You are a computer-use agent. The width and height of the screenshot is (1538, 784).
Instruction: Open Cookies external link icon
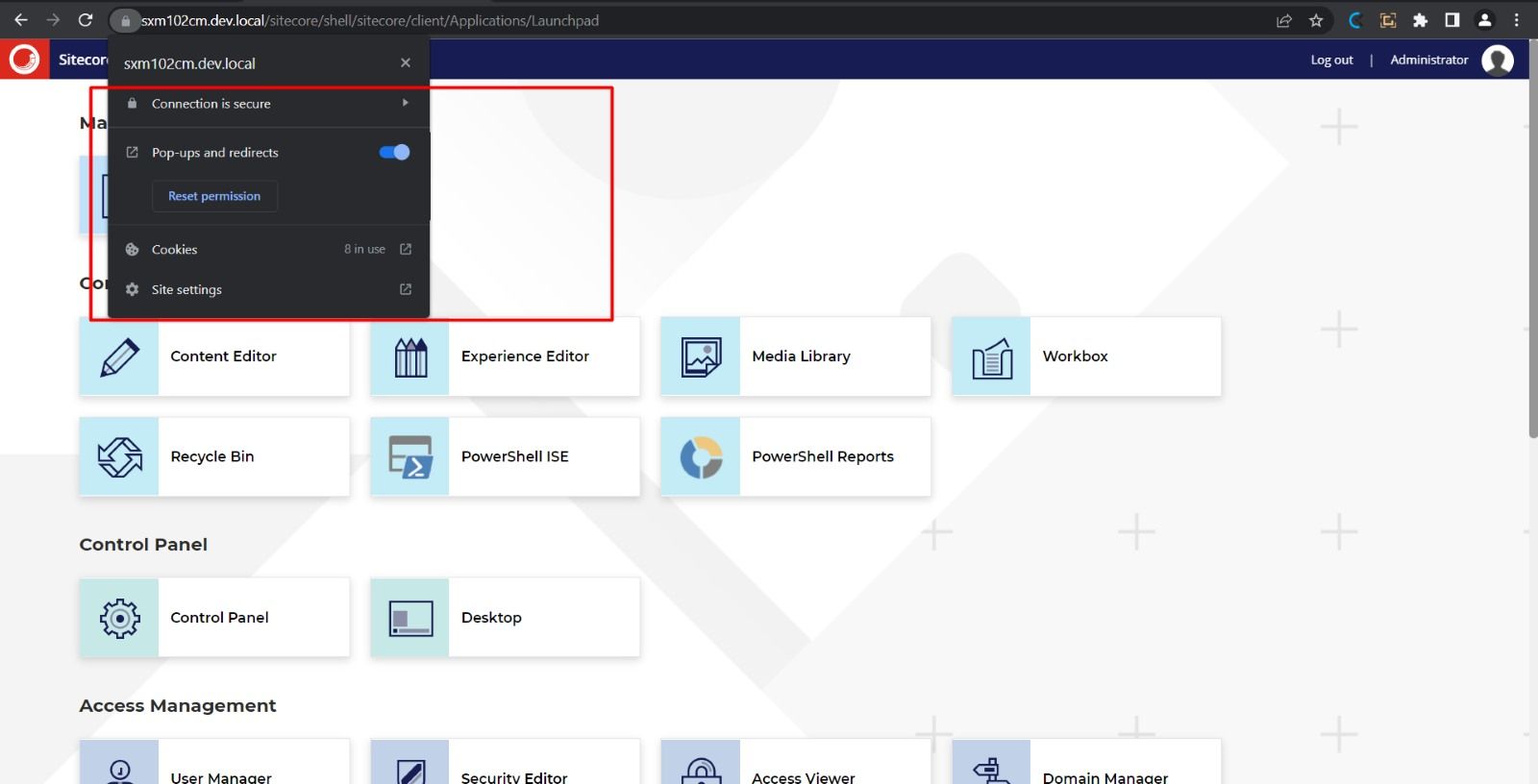click(x=406, y=249)
